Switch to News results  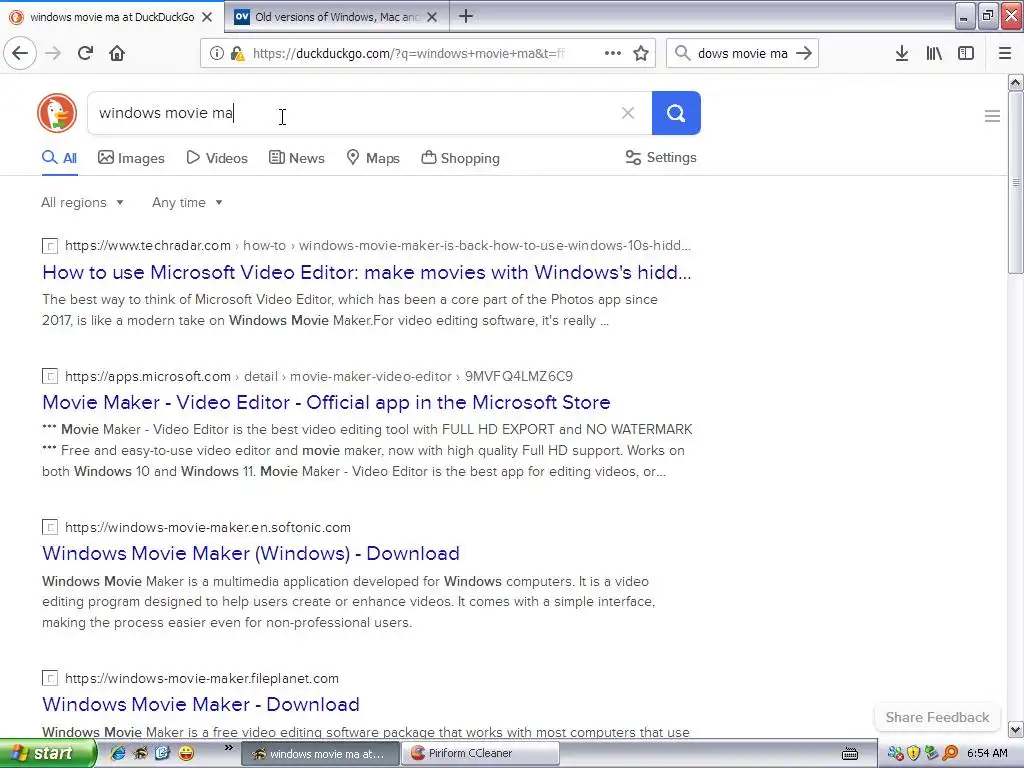296,158
